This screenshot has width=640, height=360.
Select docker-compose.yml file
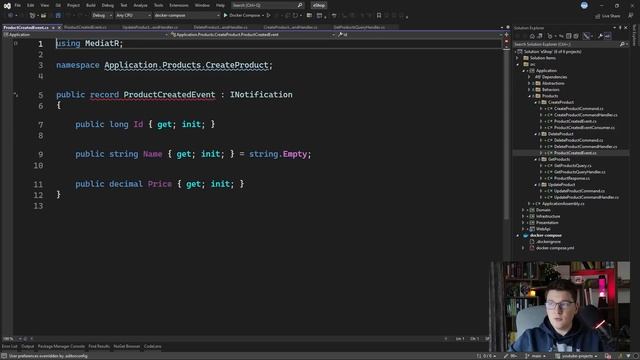pyautogui.click(x=555, y=248)
